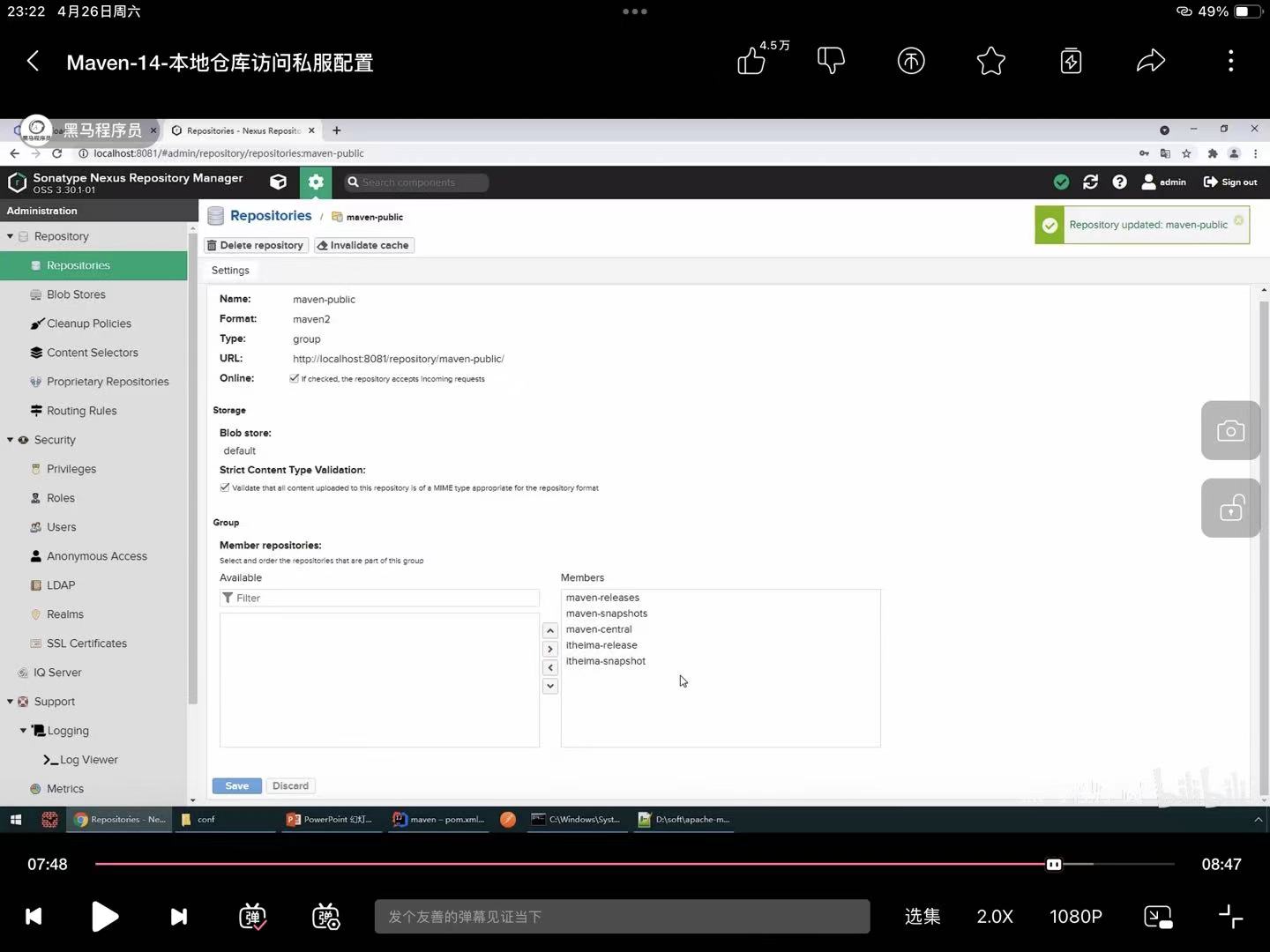
Task: Open the Windows Start button
Action: click(x=15, y=819)
